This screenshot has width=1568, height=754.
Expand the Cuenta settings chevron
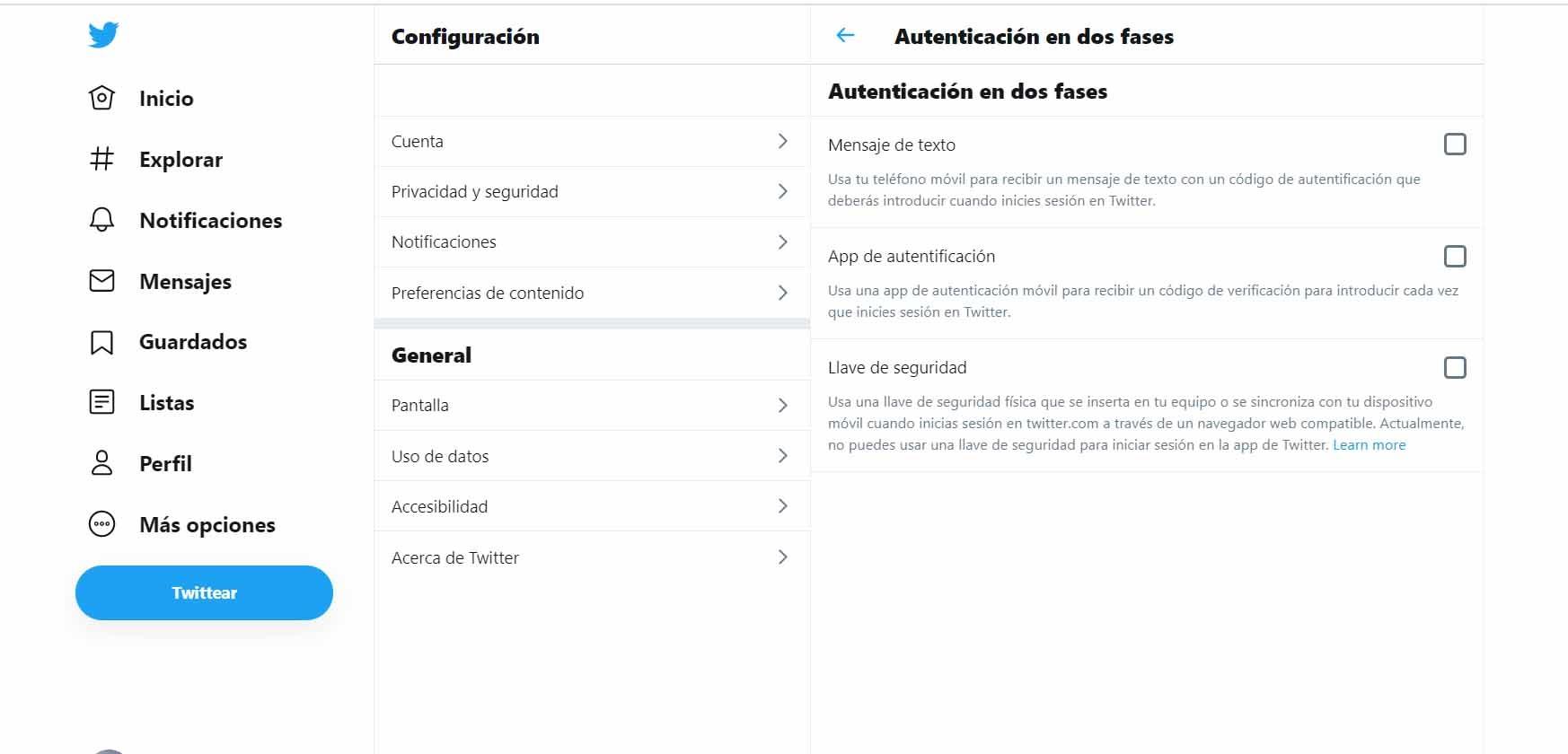point(782,141)
